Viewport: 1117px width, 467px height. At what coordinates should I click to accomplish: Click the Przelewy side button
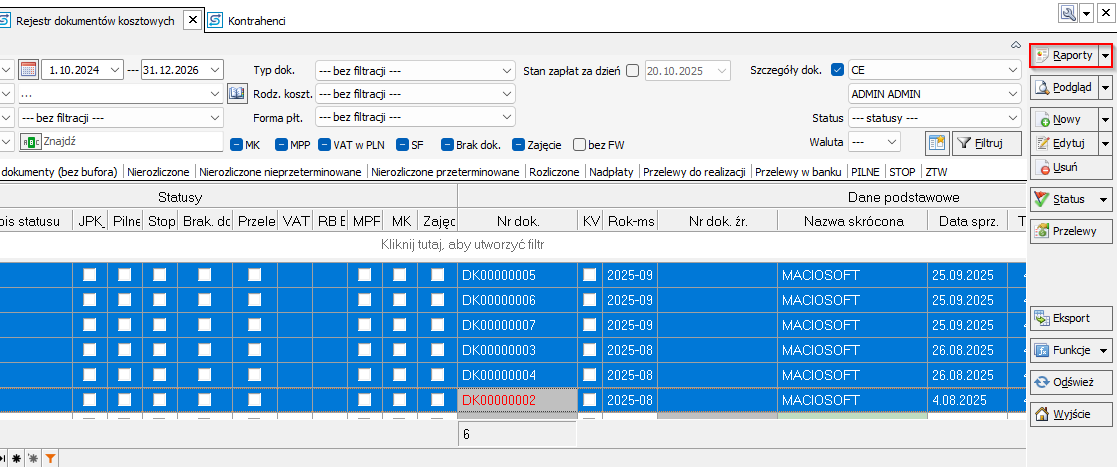tap(1071, 231)
